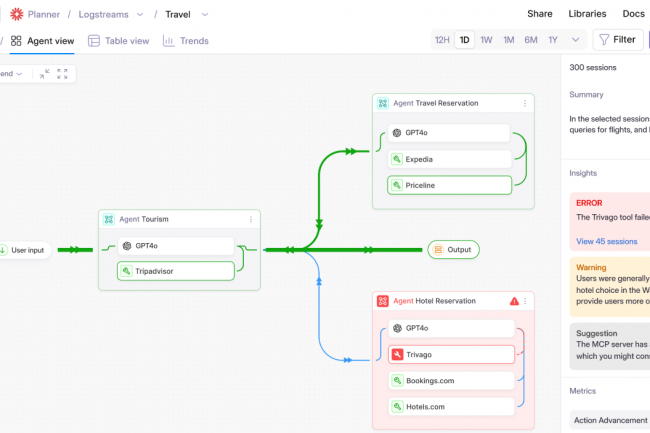Expand the Travel dropdown chevron
Viewport: 650px width, 433px height.
[205, 14]
